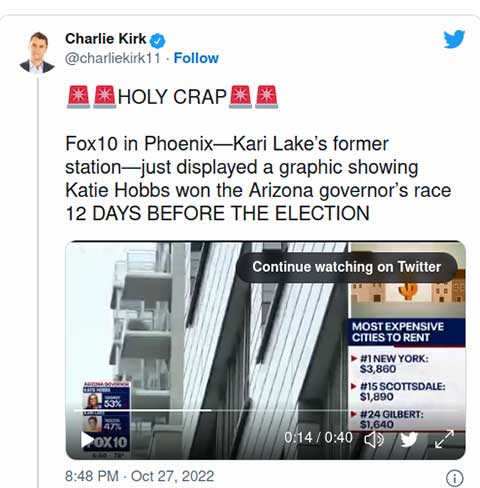This screenshot has width=480, height=488.
Task: Play the video using the play icon
Action: coord(88,440)
